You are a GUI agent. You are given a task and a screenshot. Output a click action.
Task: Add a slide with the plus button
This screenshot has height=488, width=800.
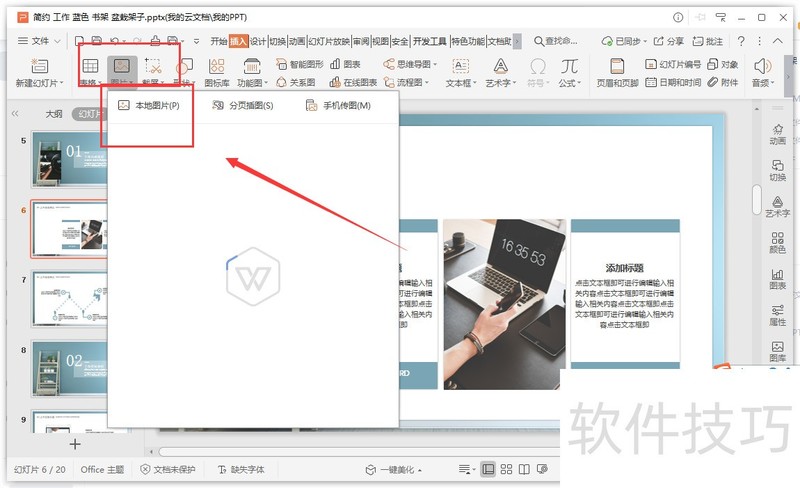[x=75, y=444]
